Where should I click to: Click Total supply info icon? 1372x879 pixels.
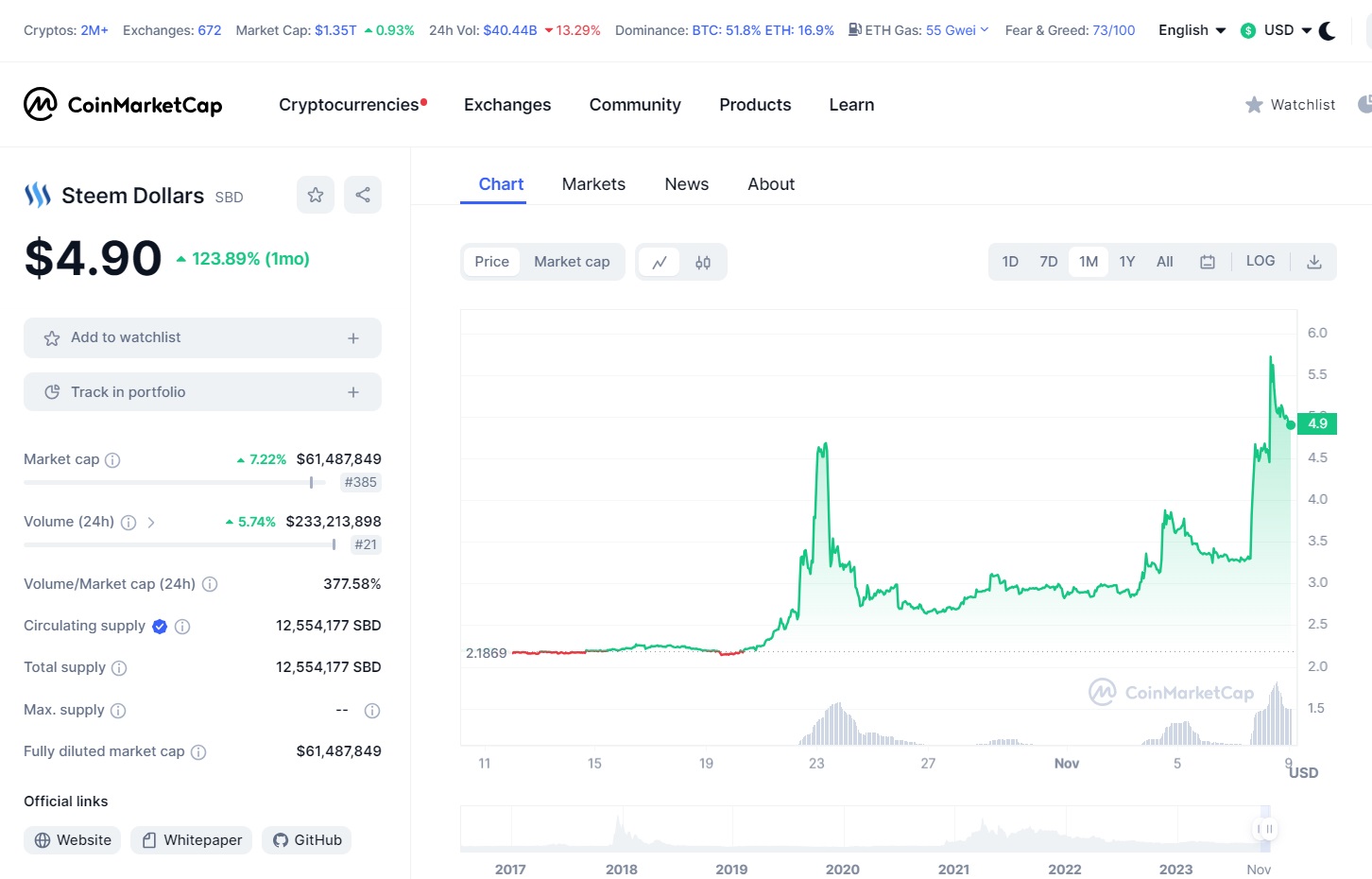point(119,668)
